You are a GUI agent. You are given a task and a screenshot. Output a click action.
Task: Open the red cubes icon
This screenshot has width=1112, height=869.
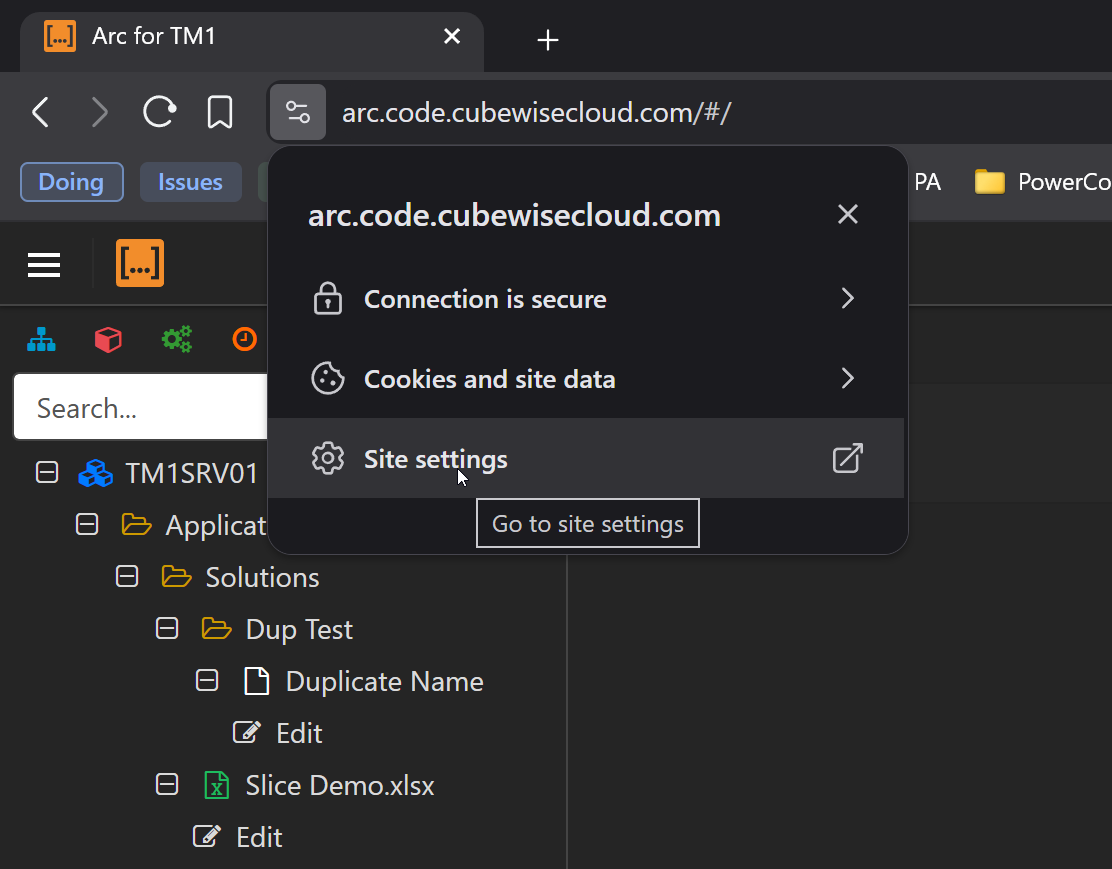pyautogui.click(x=108, y=340)
